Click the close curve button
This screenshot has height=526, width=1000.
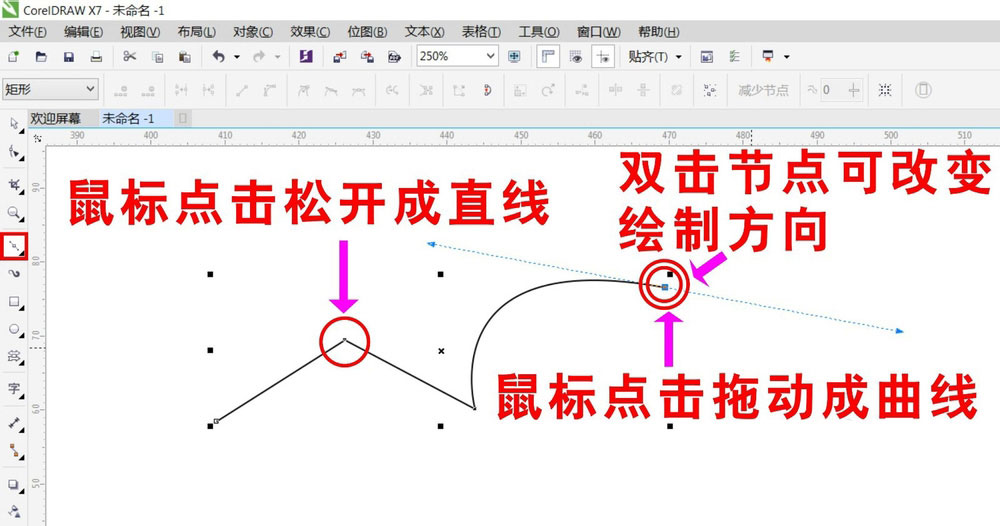[487, 90]
